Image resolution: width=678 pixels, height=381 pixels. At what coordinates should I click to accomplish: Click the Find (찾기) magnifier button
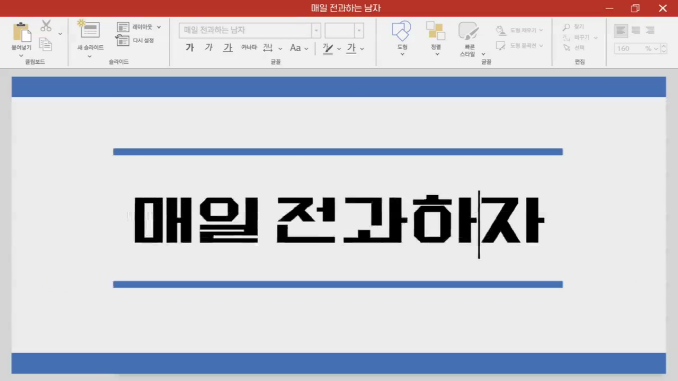(x=573, y=27)
